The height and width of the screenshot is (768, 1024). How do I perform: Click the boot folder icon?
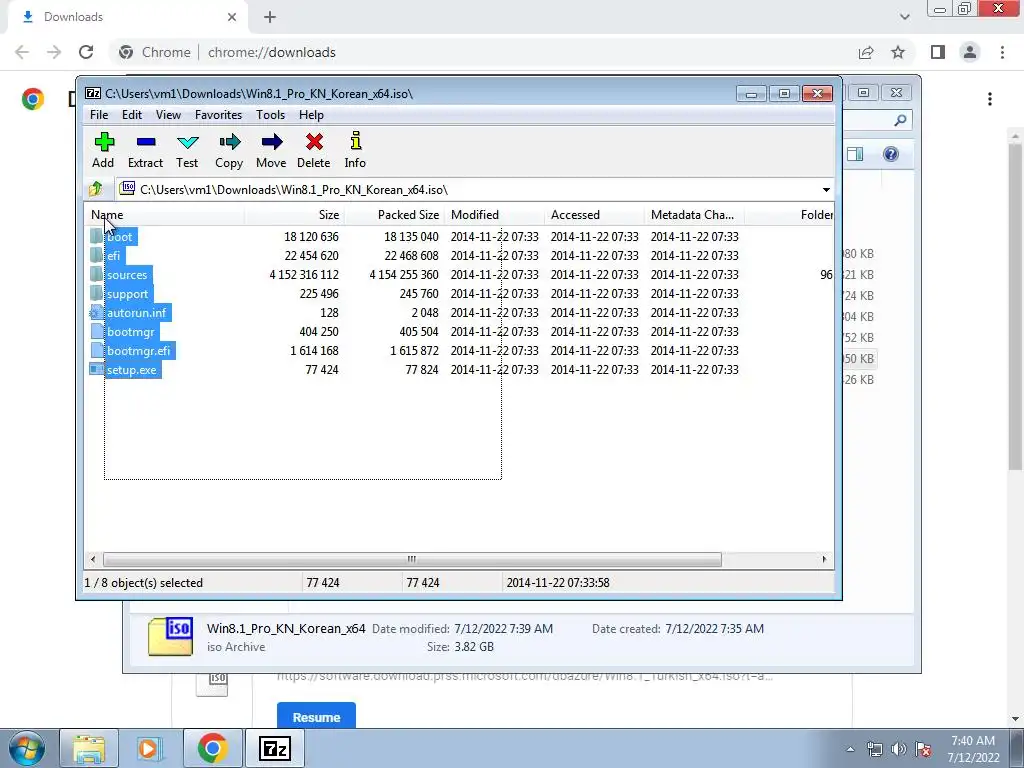pyautogui.click(x=96, y=236)
